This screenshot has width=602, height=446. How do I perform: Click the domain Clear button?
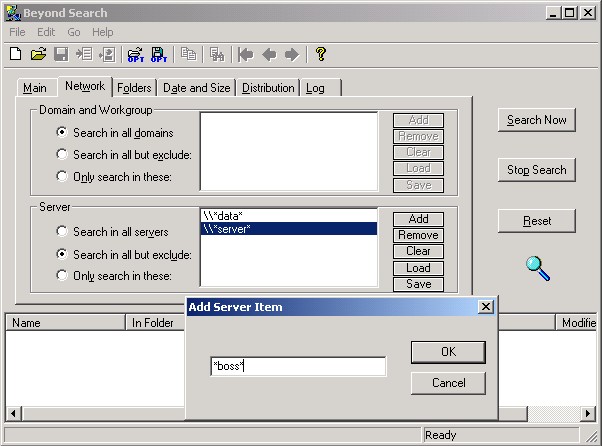click(418, 152)
